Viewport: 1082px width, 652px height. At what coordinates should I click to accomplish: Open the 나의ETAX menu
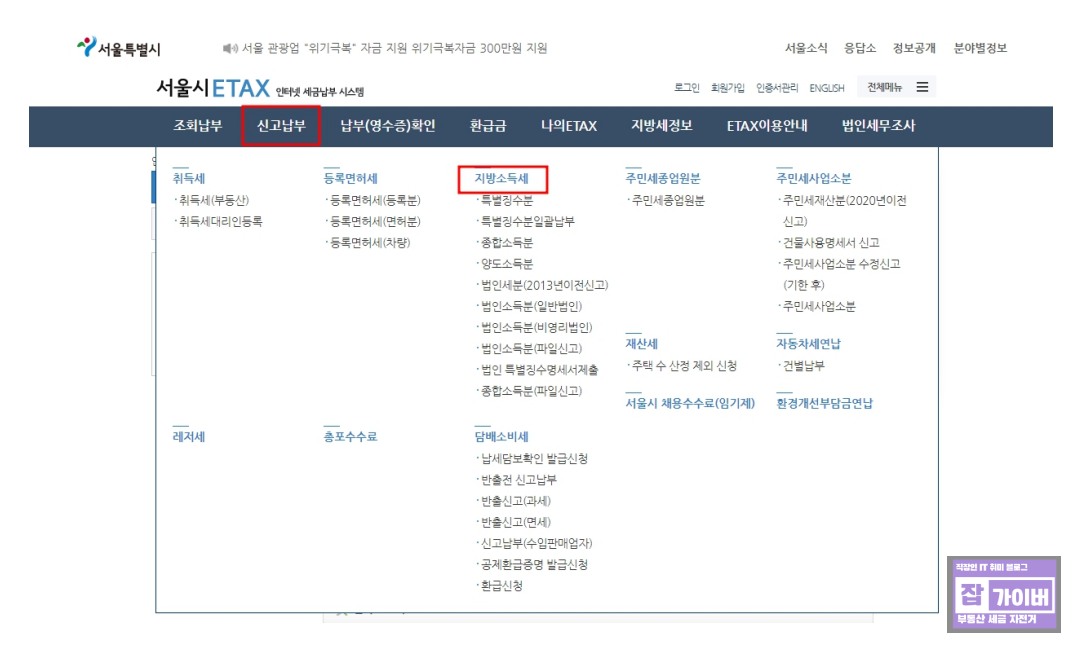tap(569, 126)
